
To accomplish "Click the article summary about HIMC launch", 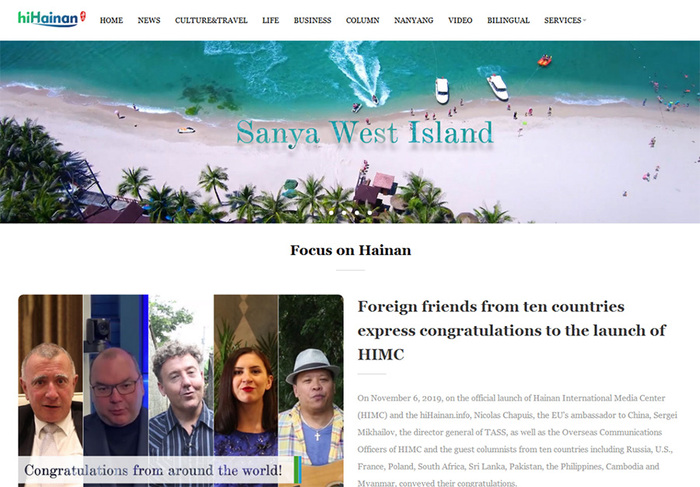I will [517, 440].
